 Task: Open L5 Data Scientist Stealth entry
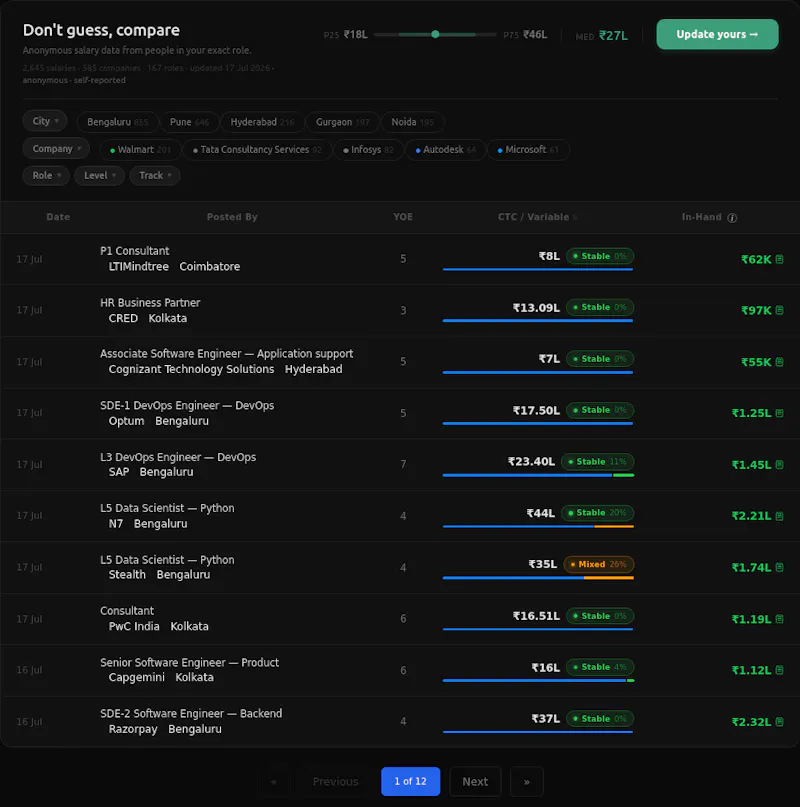point(399,567)
